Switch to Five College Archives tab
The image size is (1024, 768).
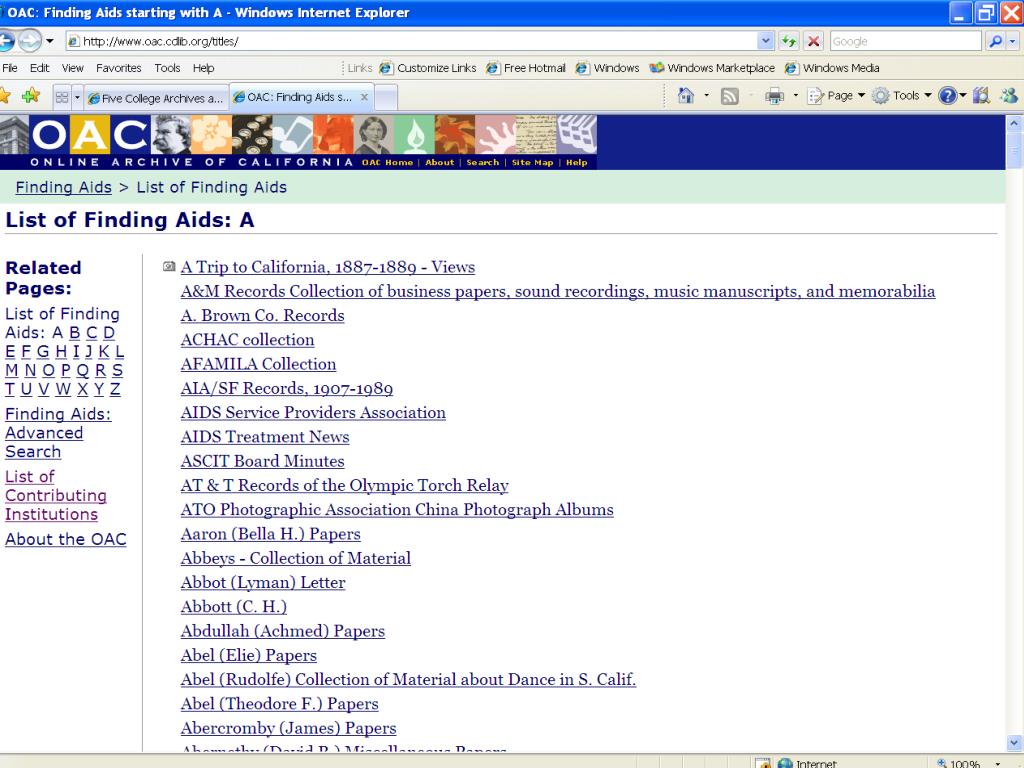[156, 98]
